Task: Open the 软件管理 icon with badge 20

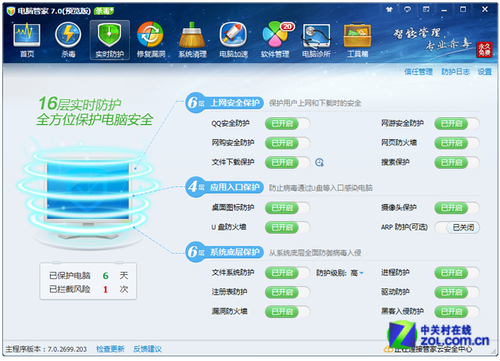Action: [x=275, y=40]
